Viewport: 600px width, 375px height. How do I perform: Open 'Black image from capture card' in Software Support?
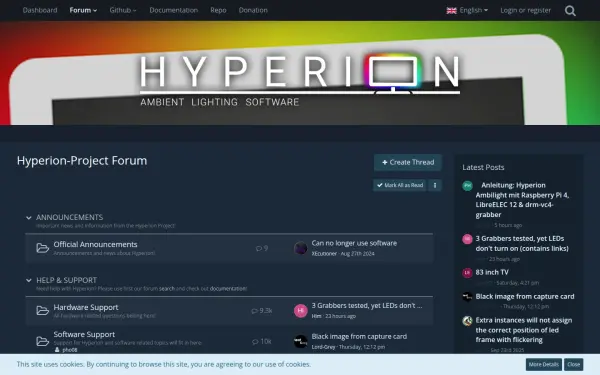click(359, 337)
